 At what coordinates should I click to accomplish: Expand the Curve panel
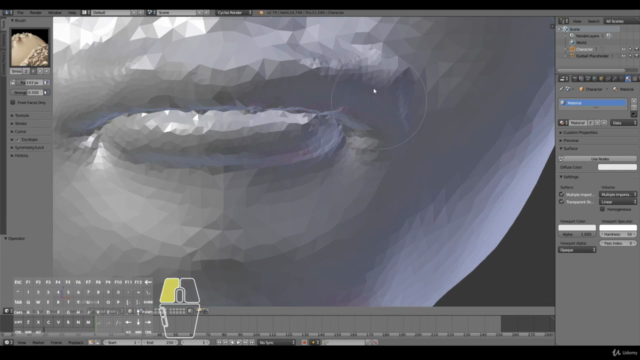pos(19,131)
